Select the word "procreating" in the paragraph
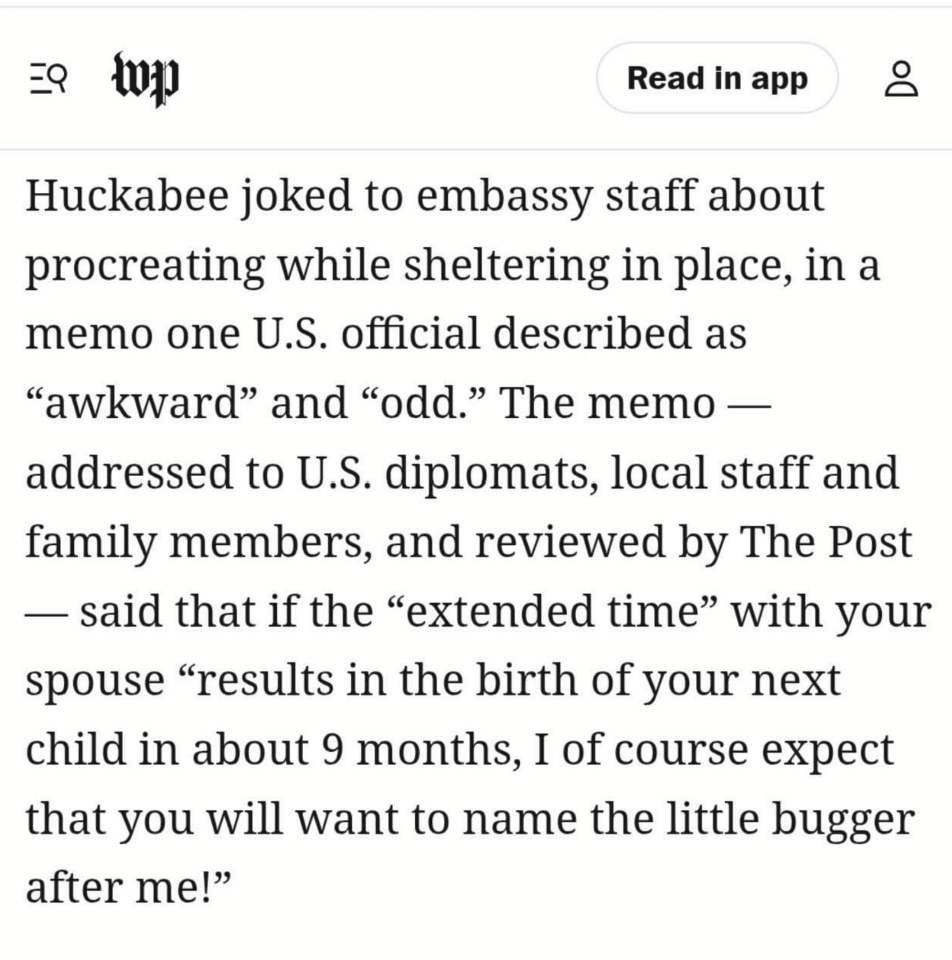 coord(145,265)
